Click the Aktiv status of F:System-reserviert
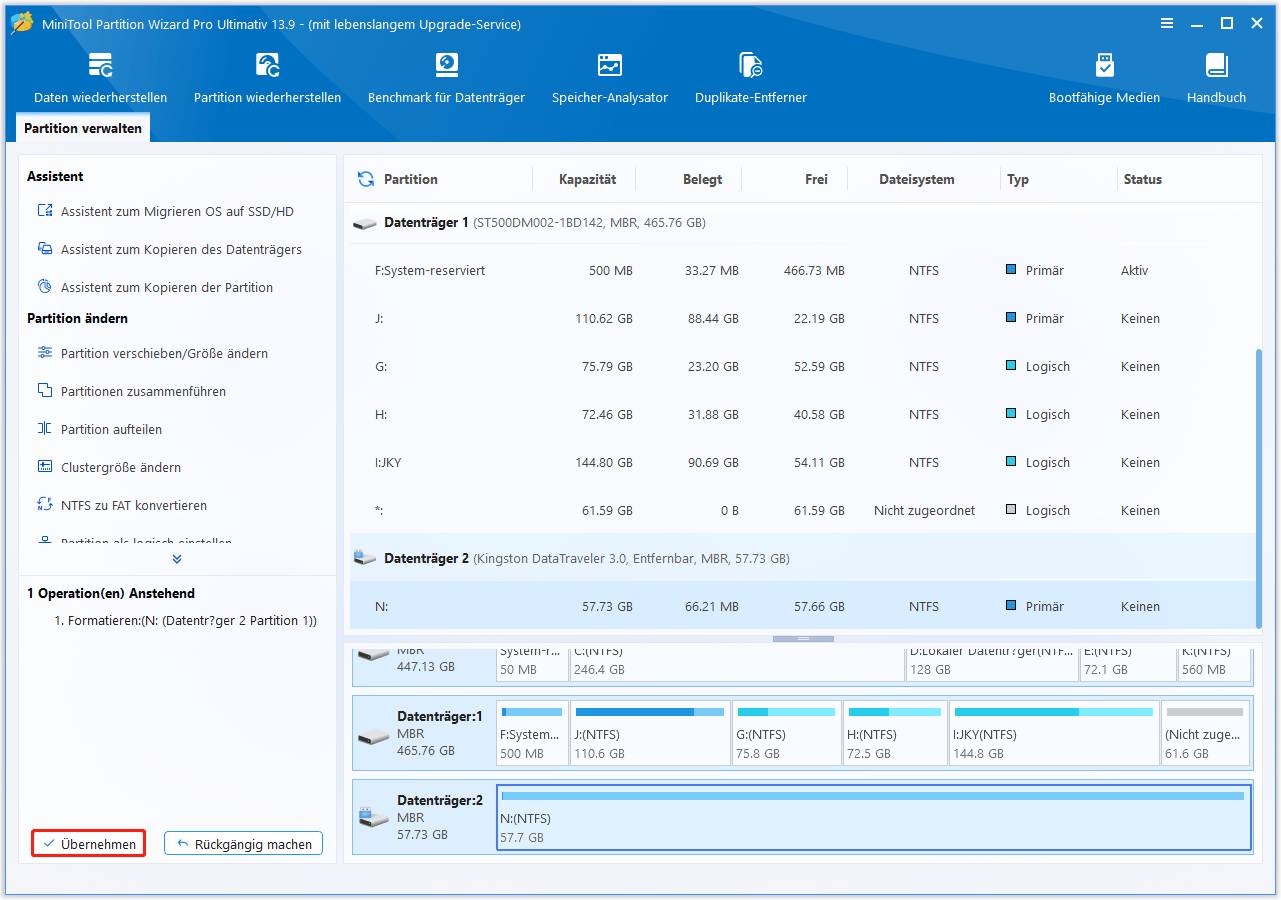Screen dimensions: 1281x900 tap(1135, 271)
